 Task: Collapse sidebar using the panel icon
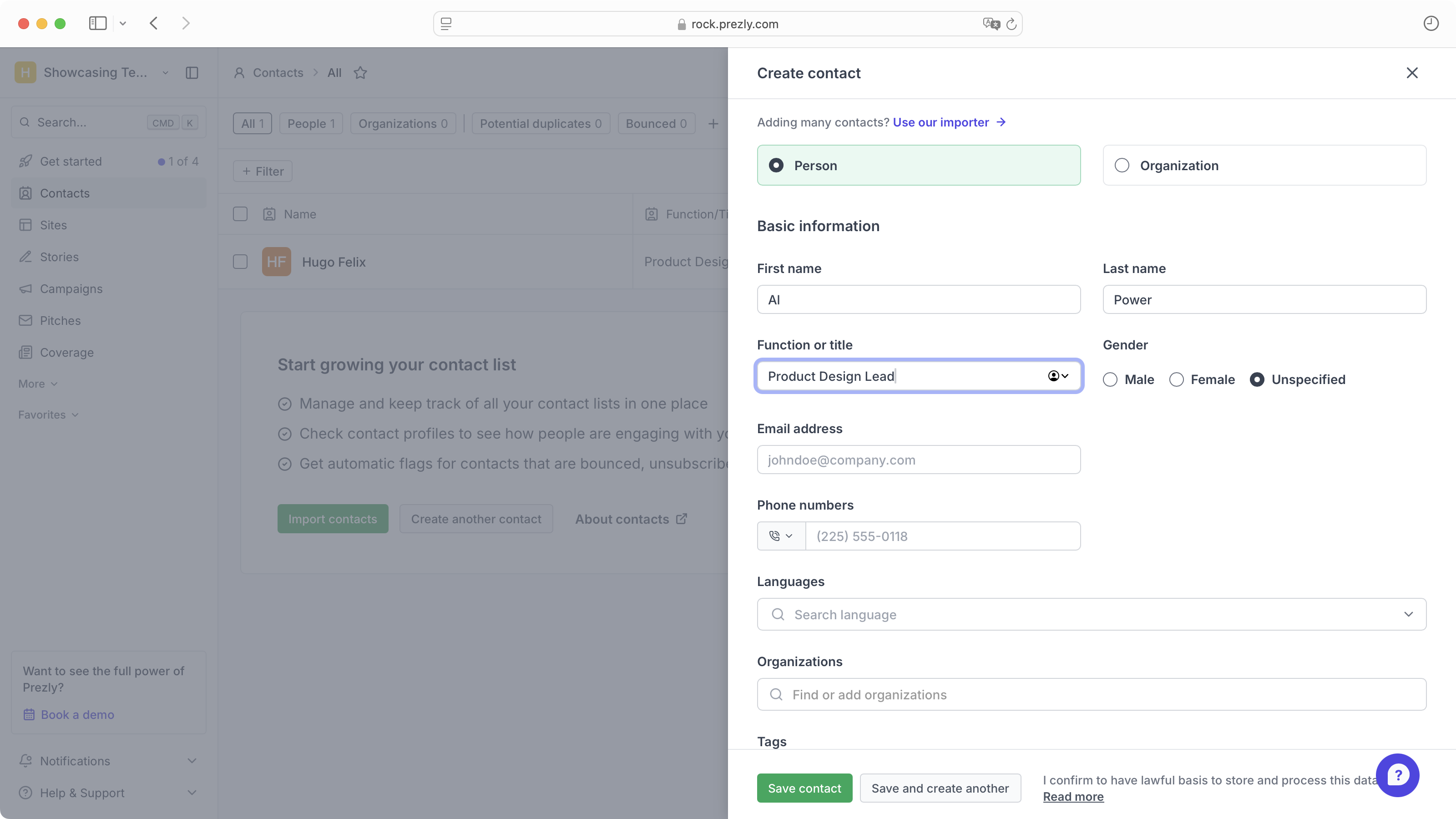[192, 73]
